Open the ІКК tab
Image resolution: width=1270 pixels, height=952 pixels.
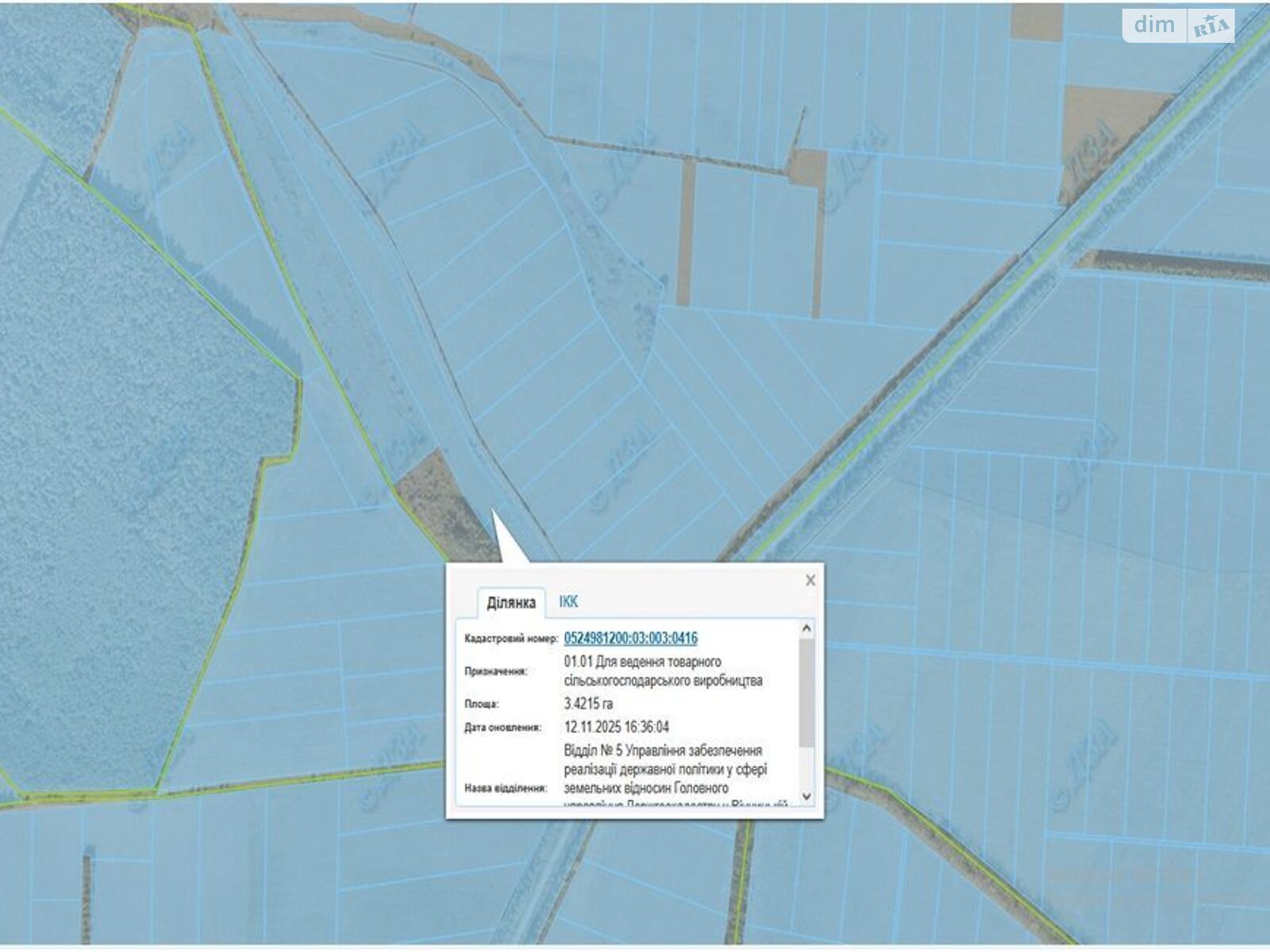568,602
